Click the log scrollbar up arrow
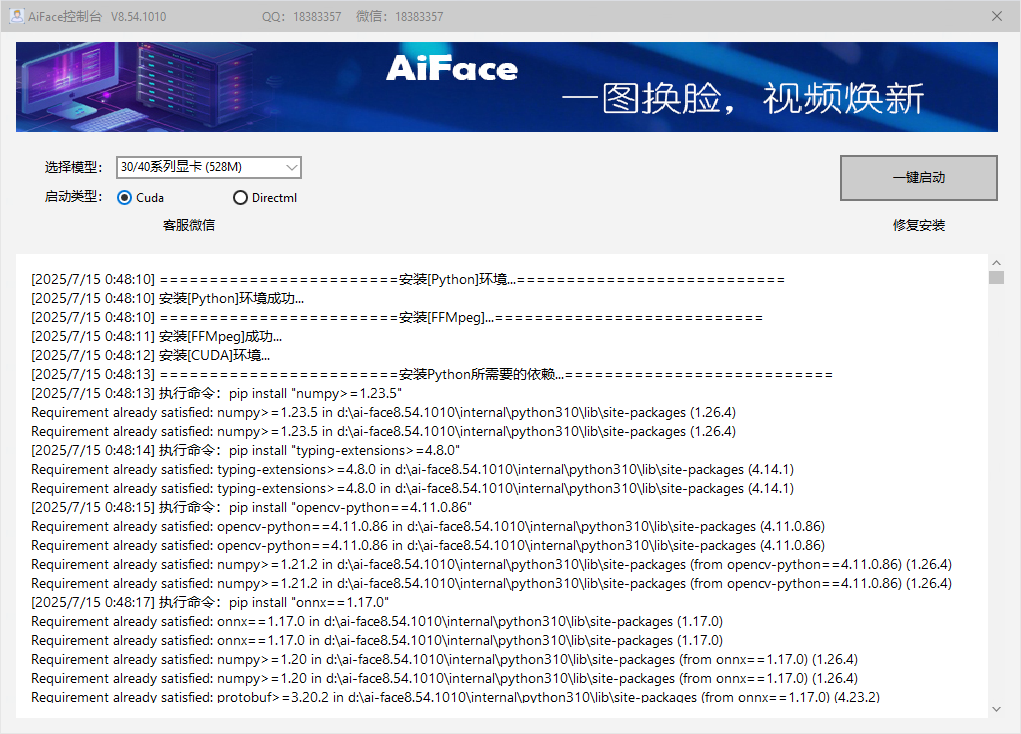Image resolution: width=1021 pixels, height=734 pixels. pyautogui.click(x=996, y=262)
